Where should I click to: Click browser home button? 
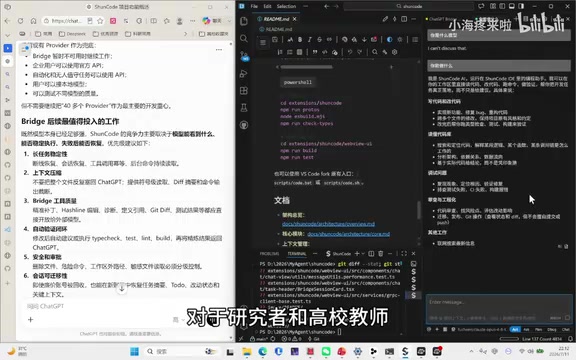point(33,21)
